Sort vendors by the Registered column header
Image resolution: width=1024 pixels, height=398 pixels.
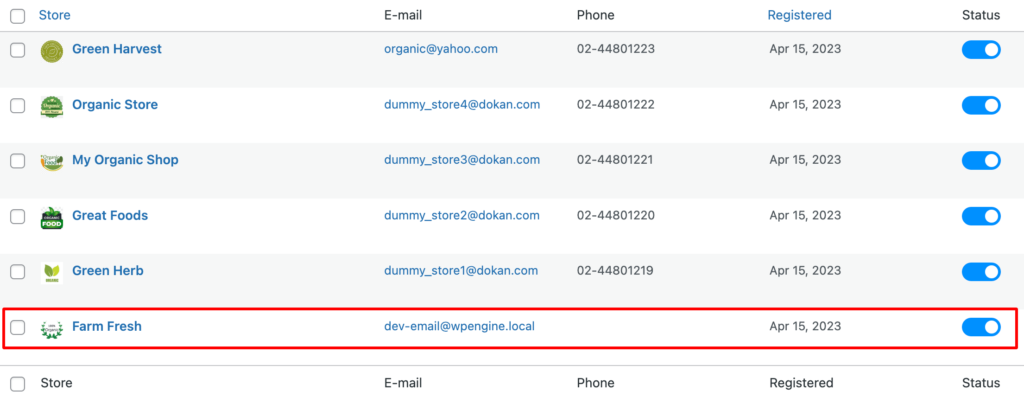coord(799,15)
